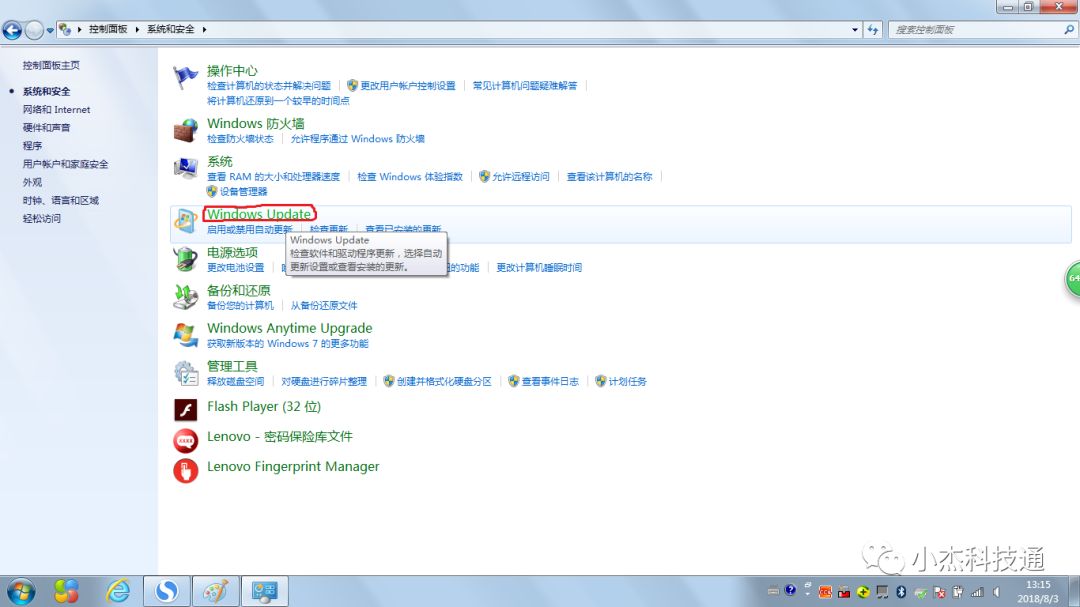
Task: Click the Control Panel taskbar button
Action: pos(264,591)
